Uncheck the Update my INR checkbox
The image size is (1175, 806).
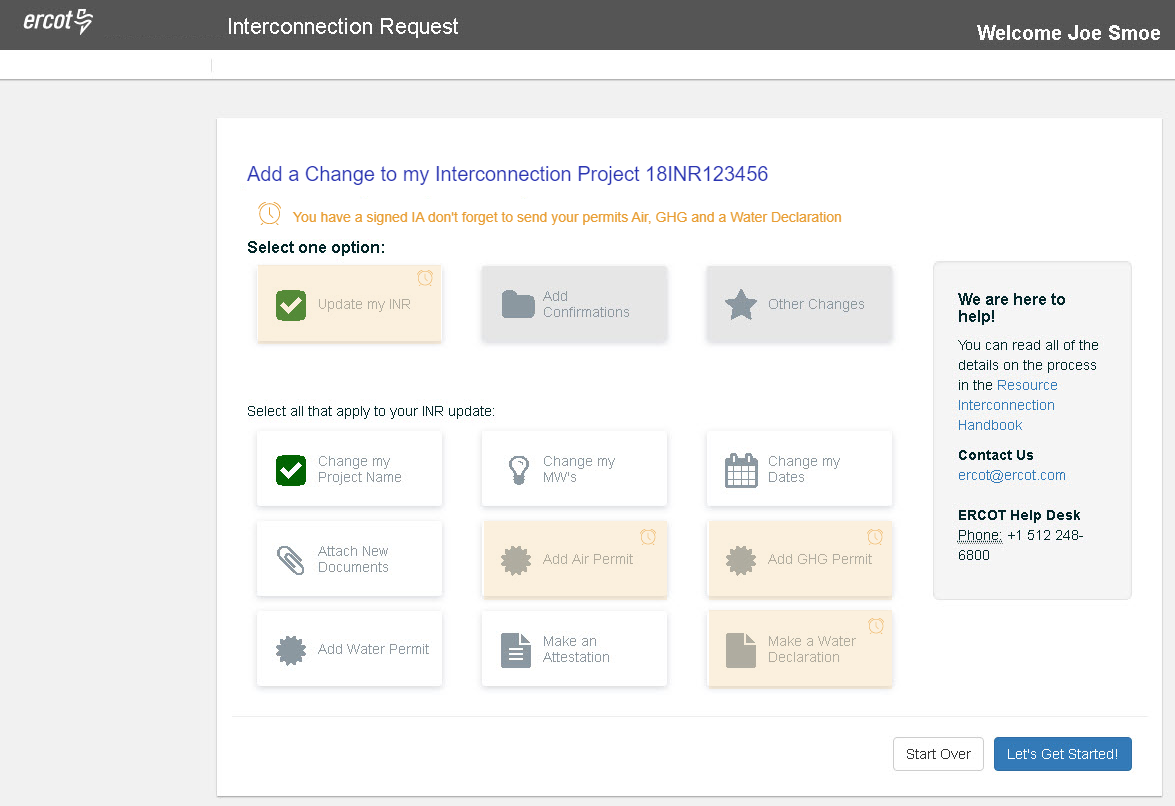click(291, 305)
